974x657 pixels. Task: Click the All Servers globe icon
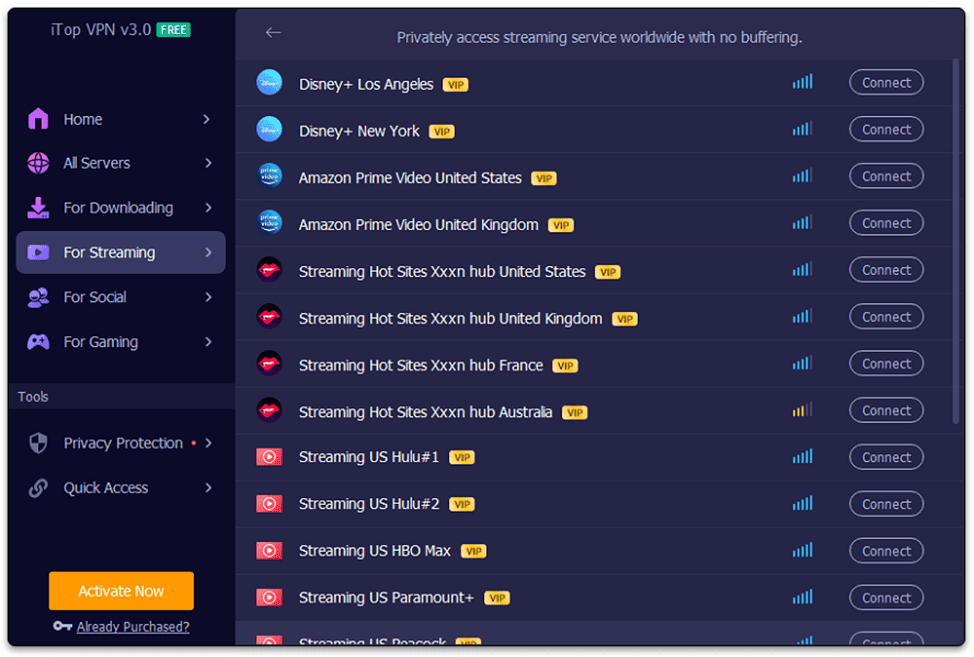(38, 163)
